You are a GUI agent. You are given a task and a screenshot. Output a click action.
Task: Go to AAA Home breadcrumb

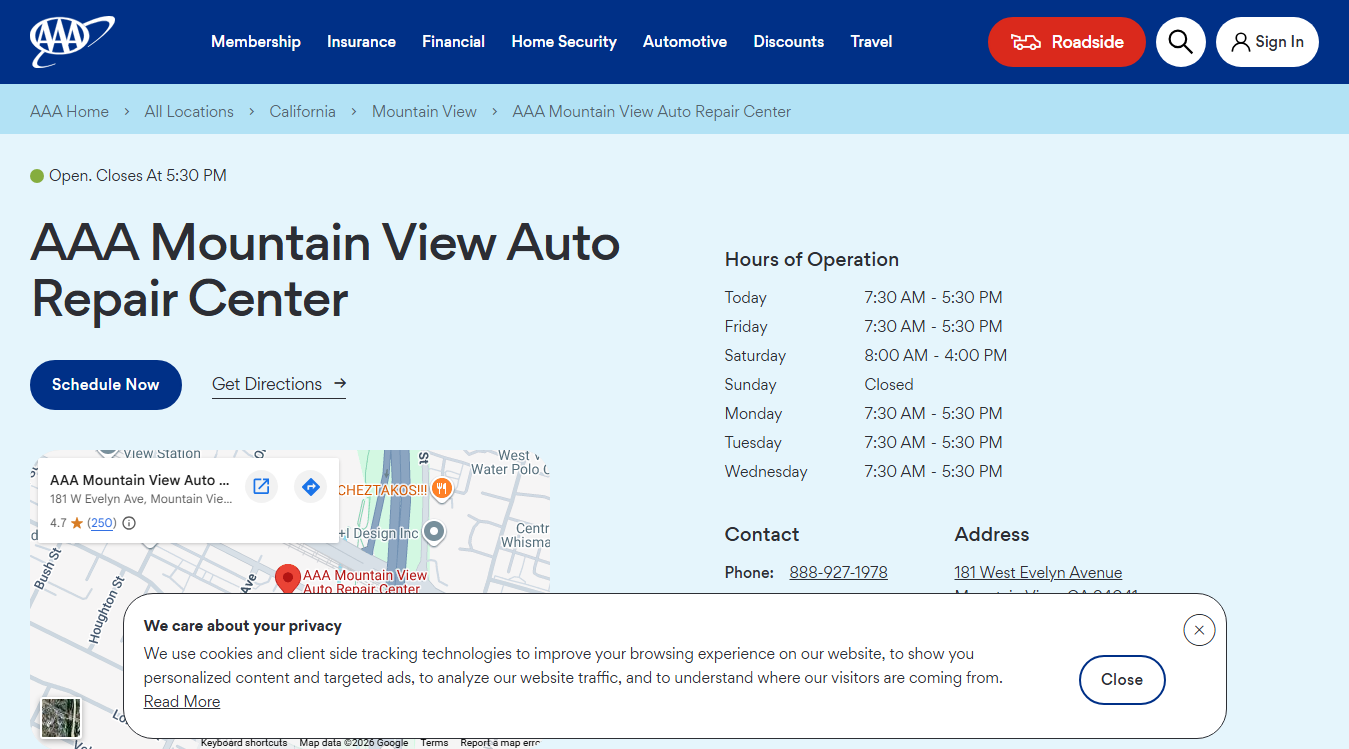69,112
